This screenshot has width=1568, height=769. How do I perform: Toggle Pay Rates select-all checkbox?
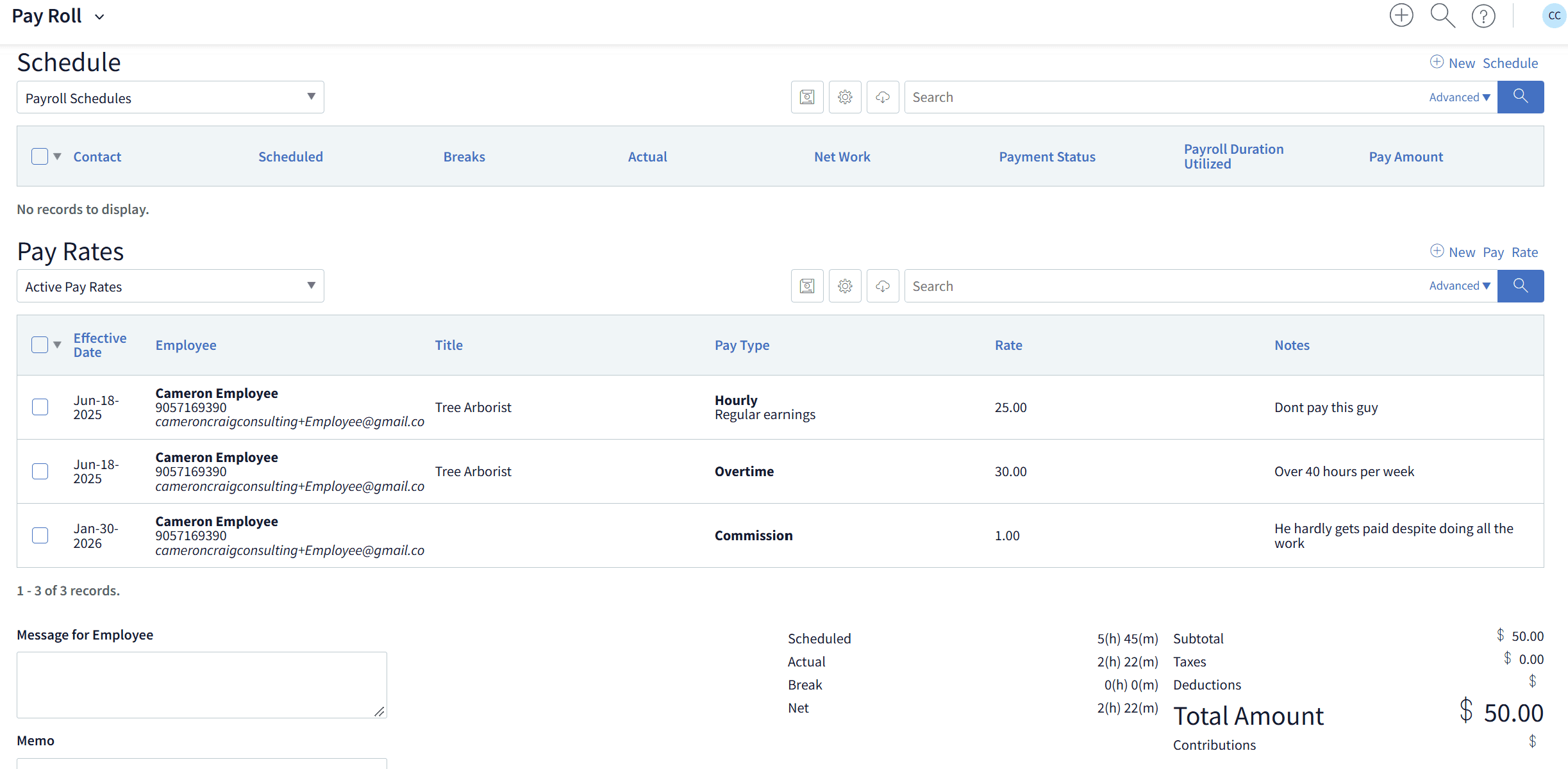coord(40,345)
